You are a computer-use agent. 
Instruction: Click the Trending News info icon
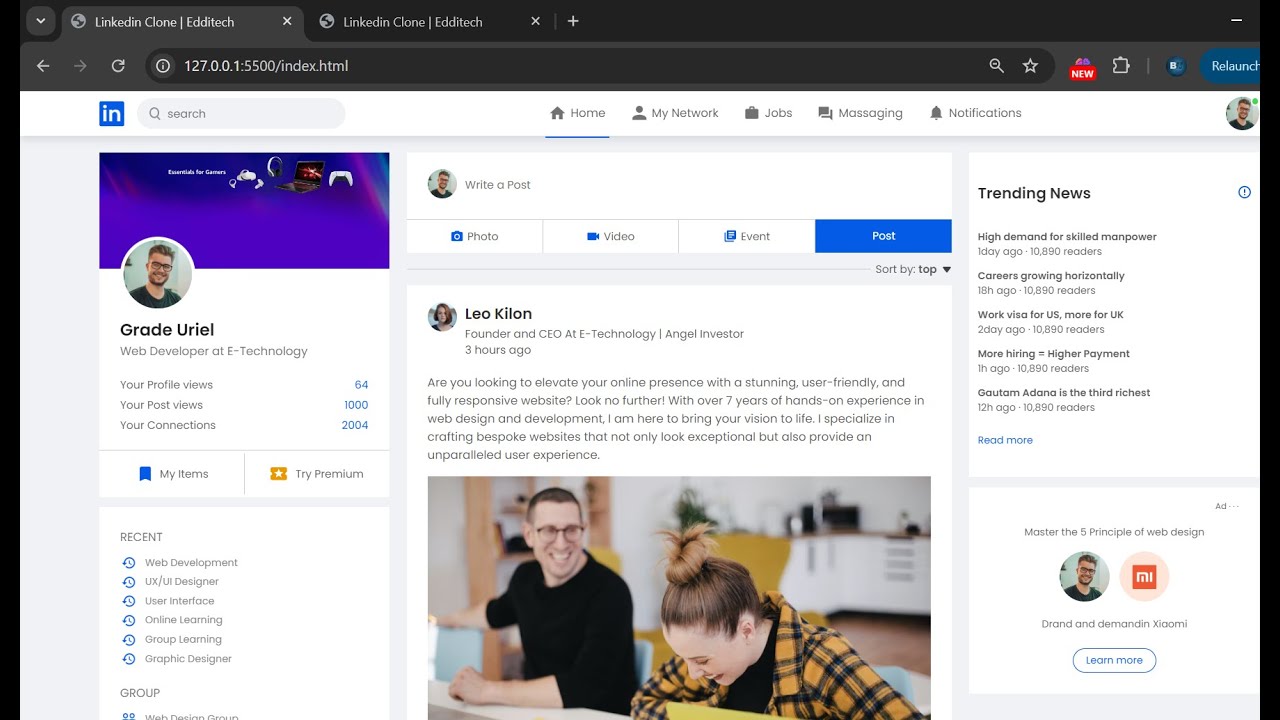click(1244, 192)
